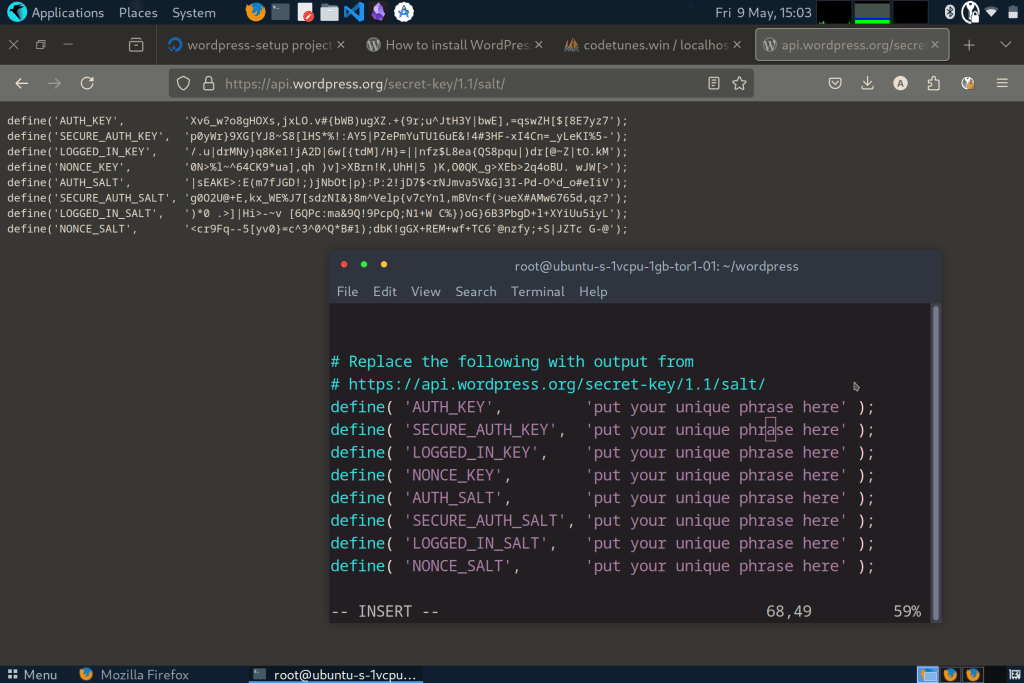
Task: Expand the list all tabs chevron
Action: coord(1006,44)
